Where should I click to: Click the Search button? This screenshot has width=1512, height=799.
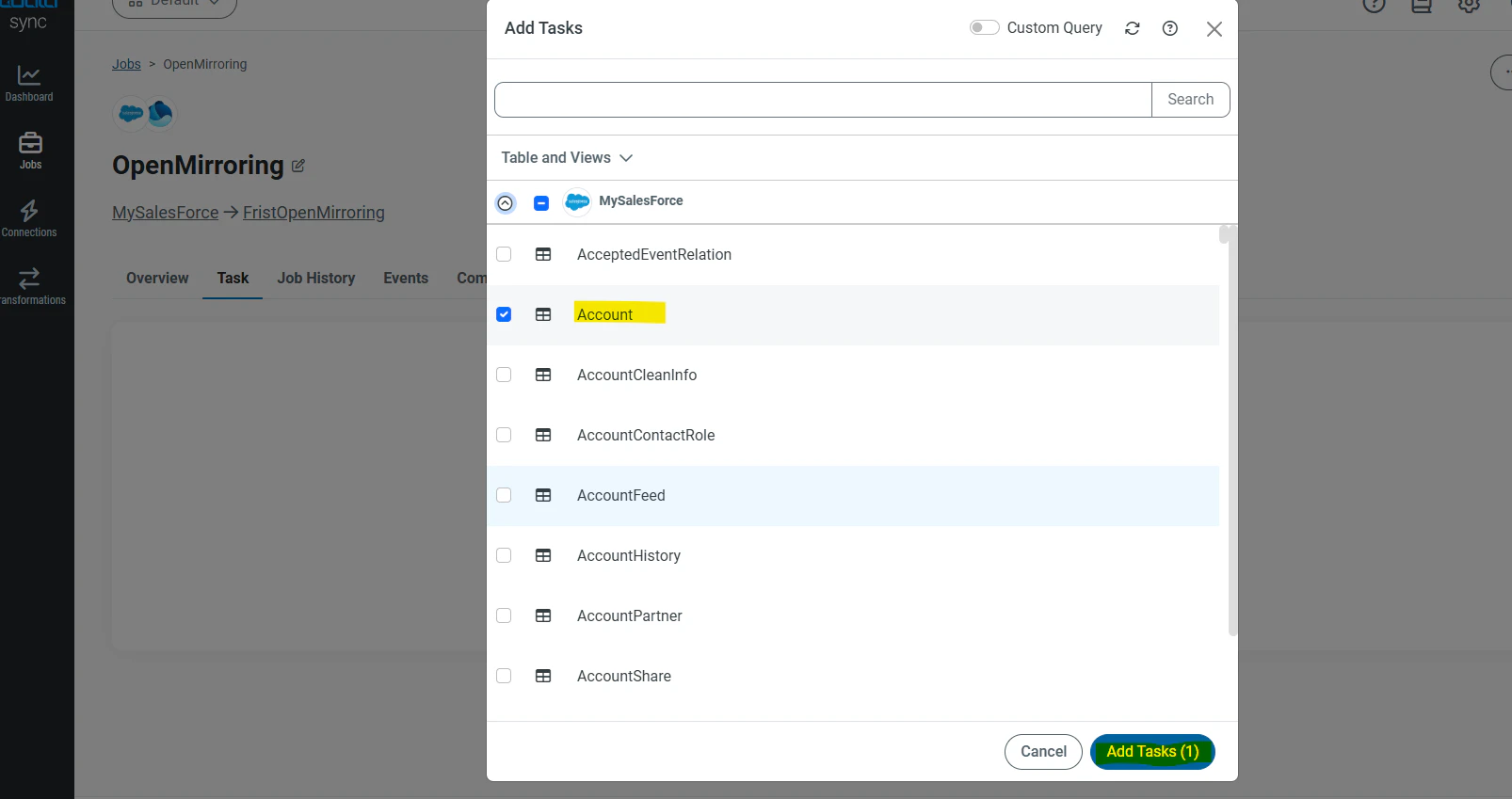pos(1190,100)
